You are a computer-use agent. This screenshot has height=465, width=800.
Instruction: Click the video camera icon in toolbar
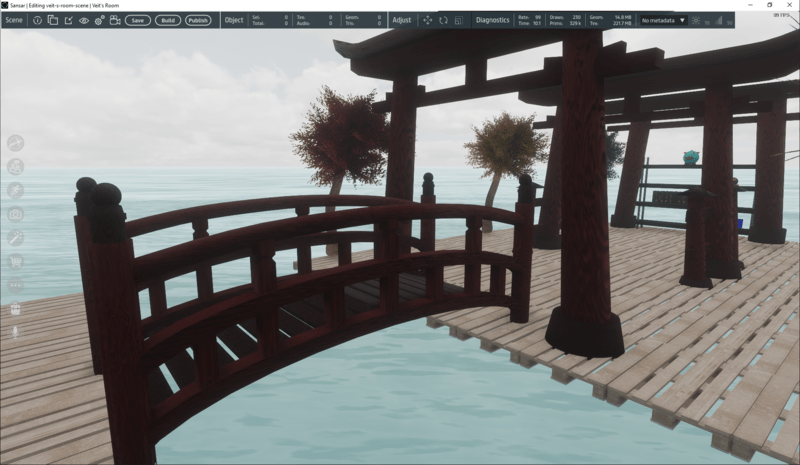coord(115,20)
